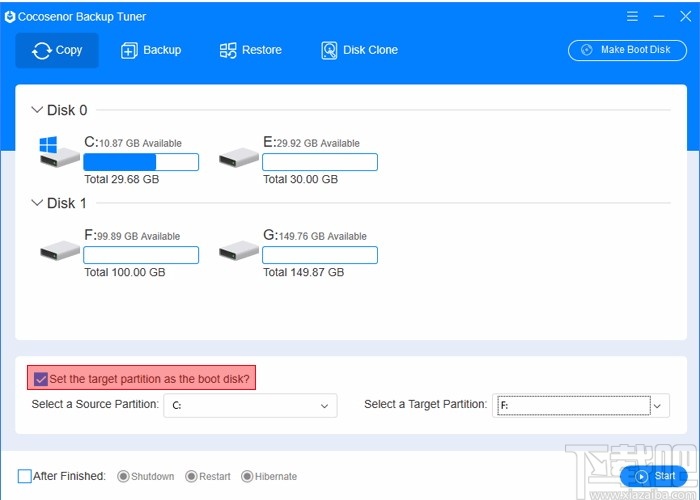700x500 pixels.
Task: Switch to the Disk Clone tab
Action: coord(359,50)
